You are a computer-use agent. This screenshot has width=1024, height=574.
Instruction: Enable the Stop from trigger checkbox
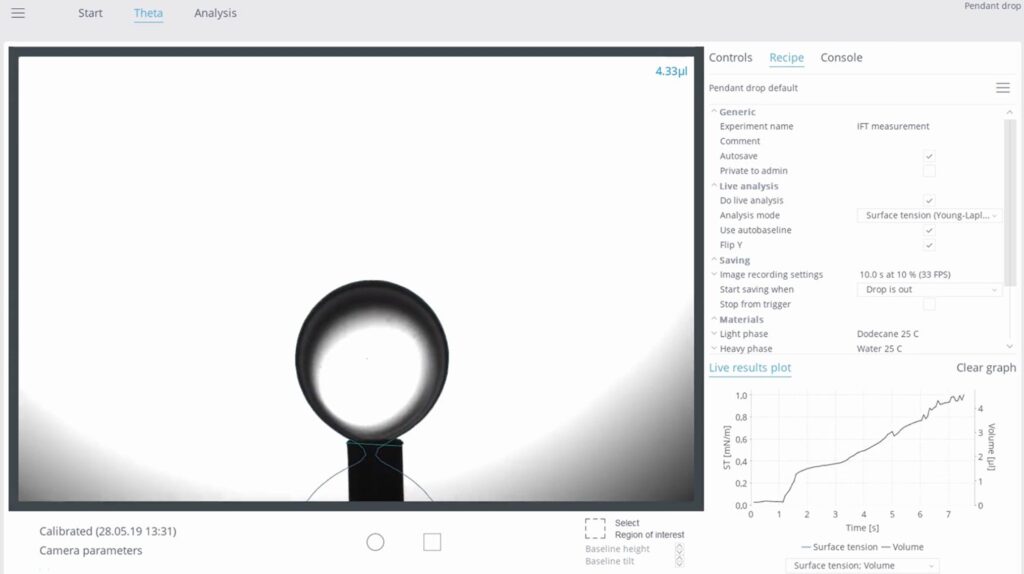pyautogui.click(x=929, y=304)
